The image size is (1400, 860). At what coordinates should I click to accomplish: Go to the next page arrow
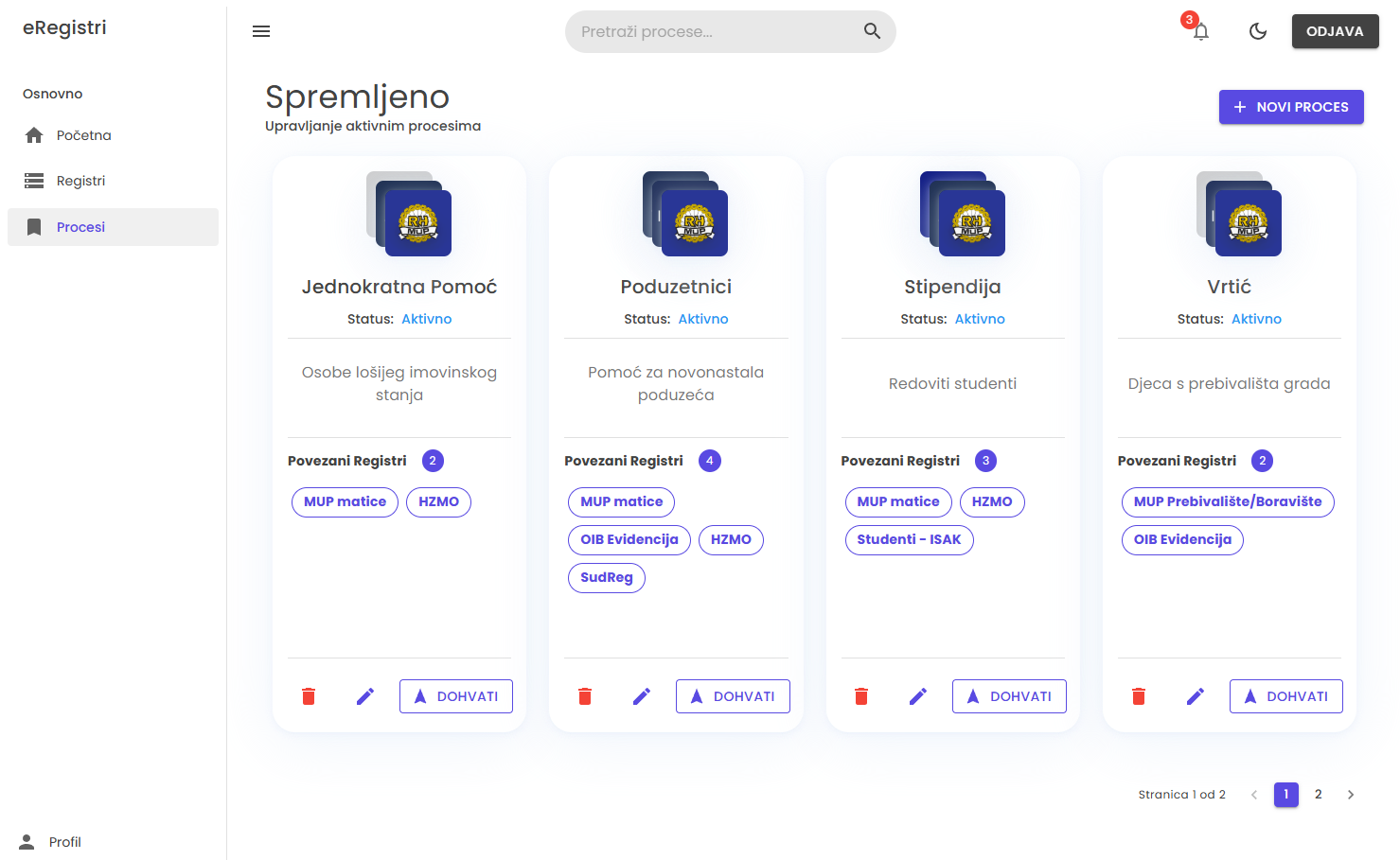(x=1351, y=795)
